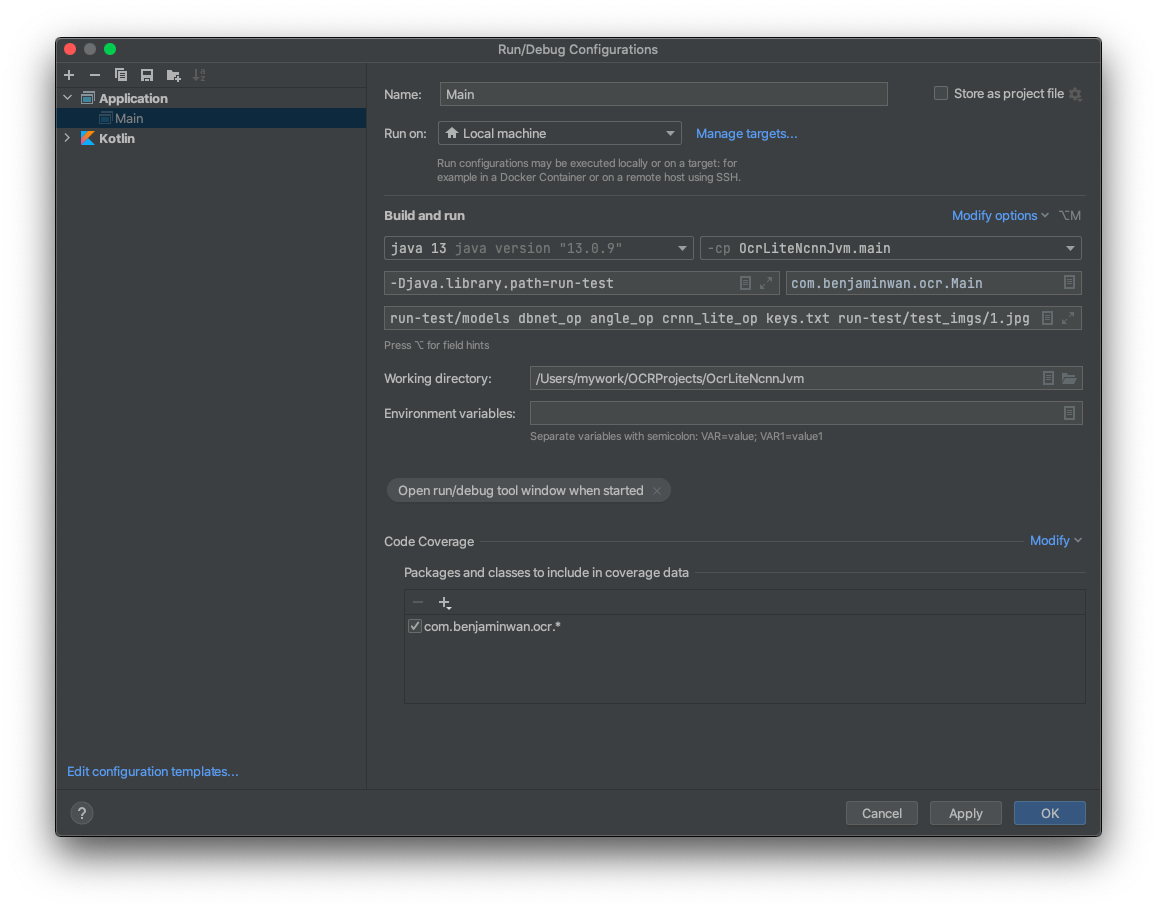Screen dimensions: 1157x910
Task: Browse main class icon in Main field
Action: tap(1069, 283)
